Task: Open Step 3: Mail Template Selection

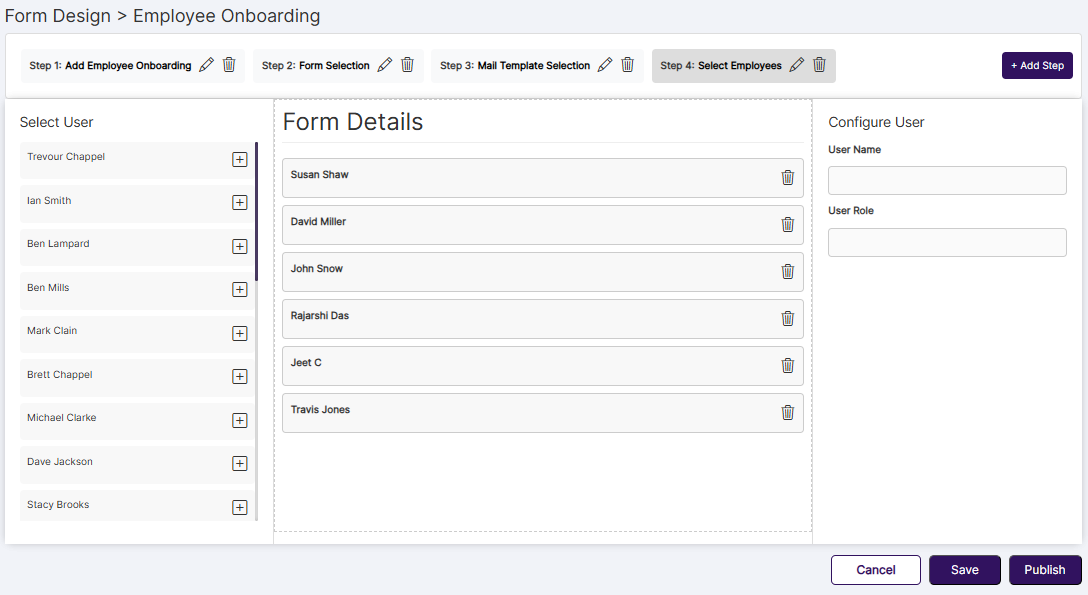Action: point(513,64)
